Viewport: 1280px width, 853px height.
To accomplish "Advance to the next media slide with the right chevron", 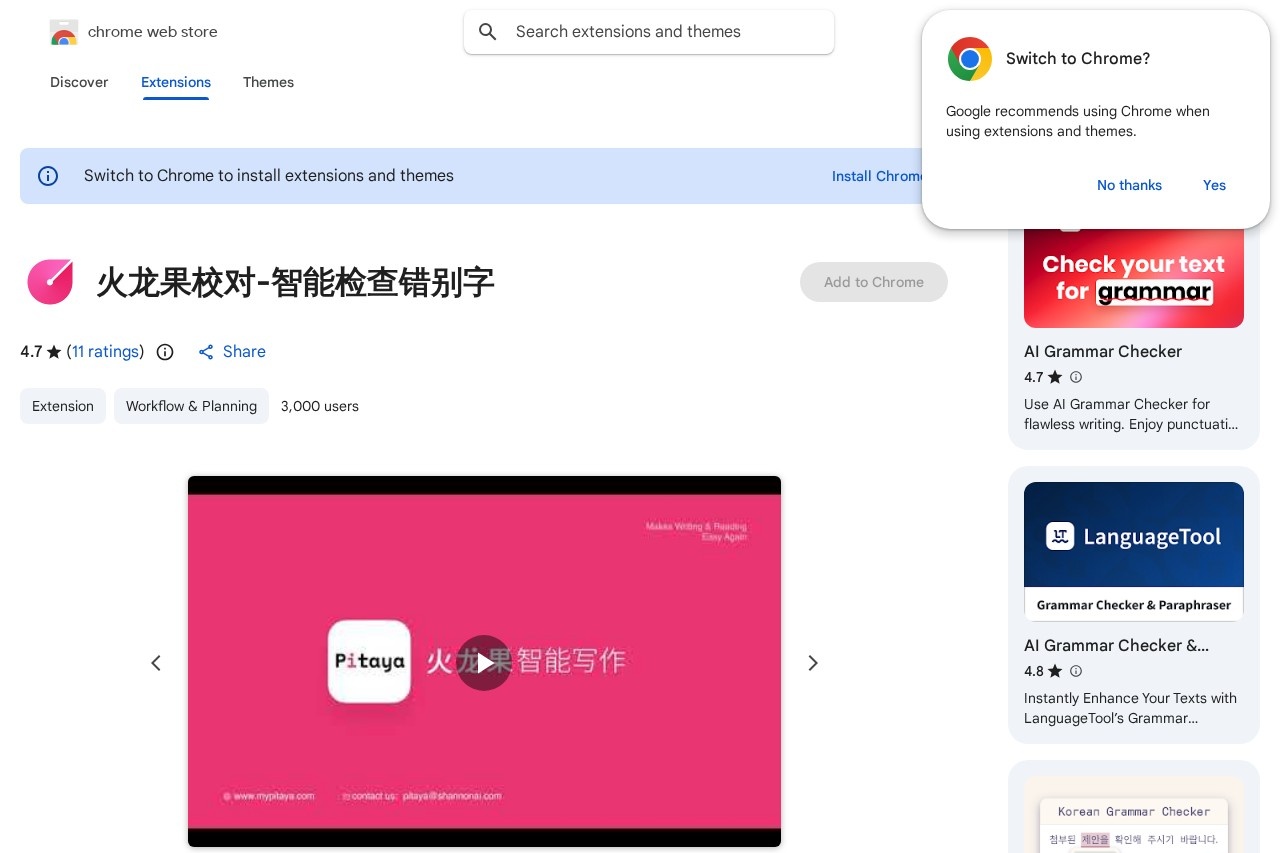I will coord(813,662).
